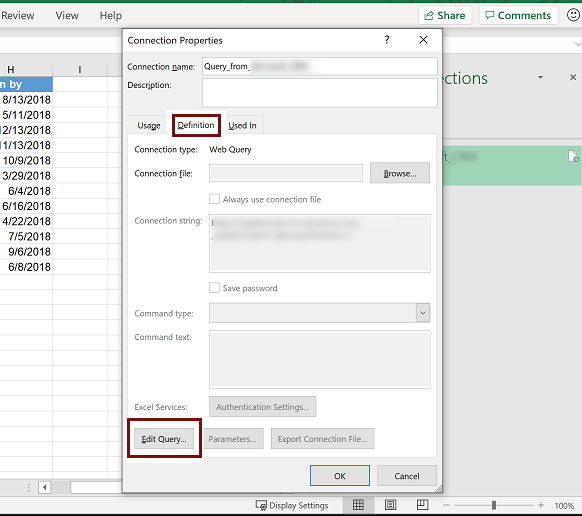The height and width of the screenshot is (516, 582).
Task: Select cell with date 5/11/2018
Action: point(26,115)
